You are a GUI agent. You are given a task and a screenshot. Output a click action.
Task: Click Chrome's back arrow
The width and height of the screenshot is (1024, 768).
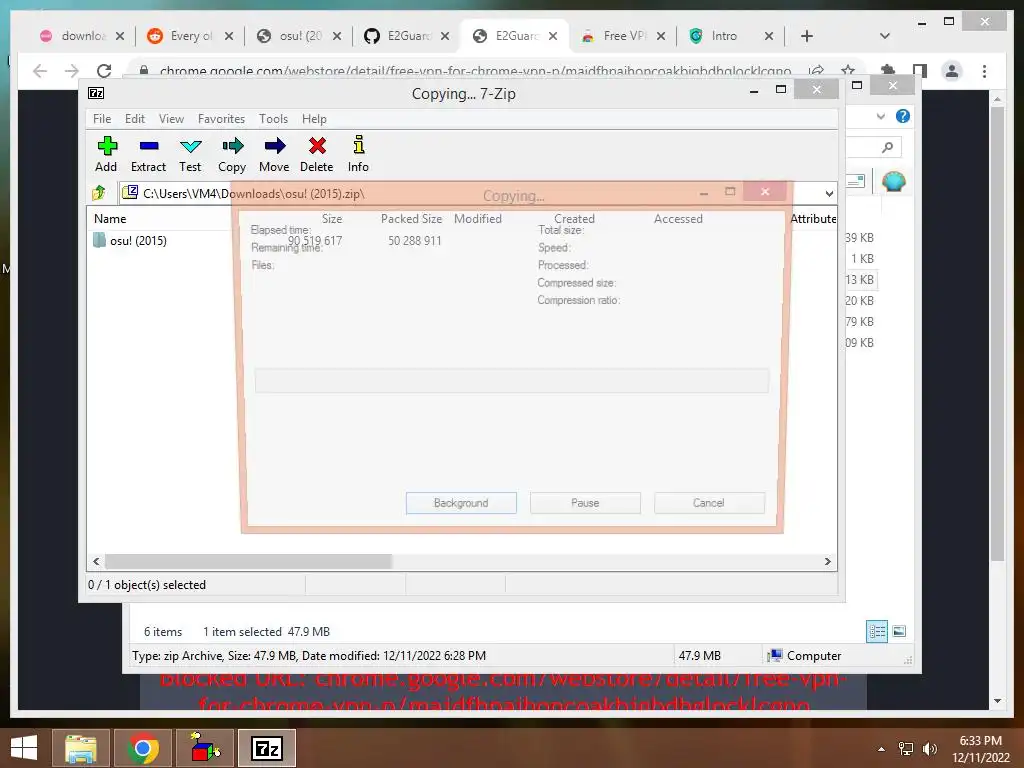[40, 71]
